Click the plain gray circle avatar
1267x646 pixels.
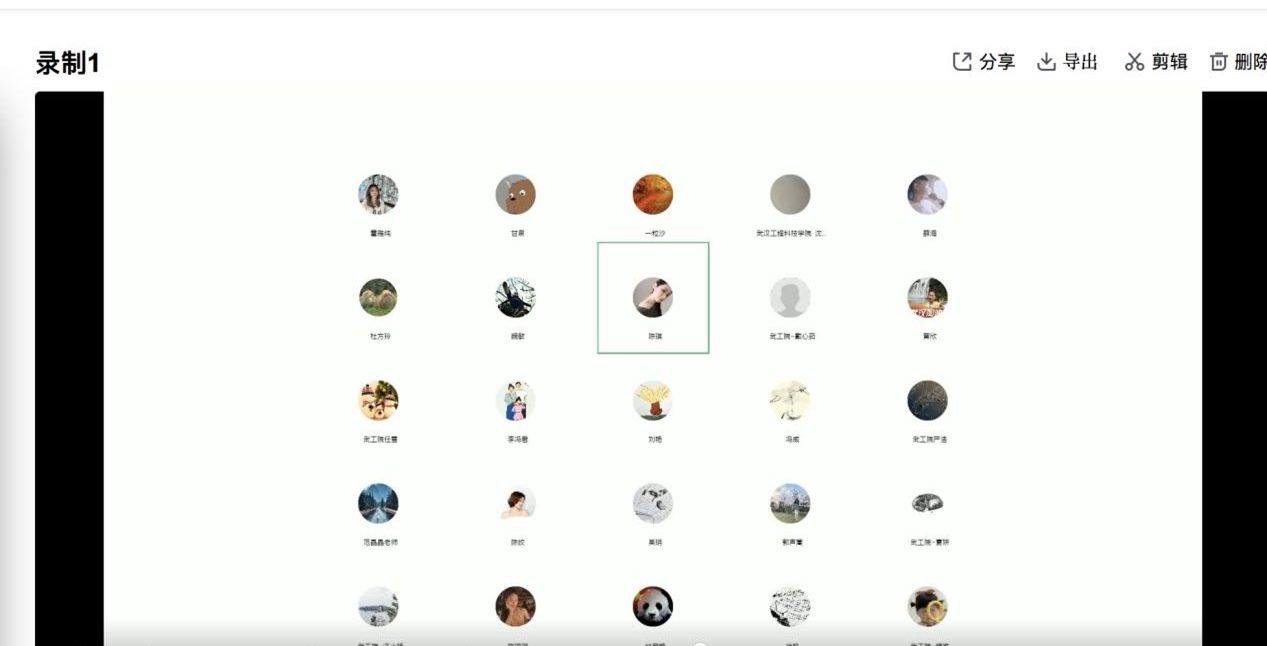click(790, 194)
